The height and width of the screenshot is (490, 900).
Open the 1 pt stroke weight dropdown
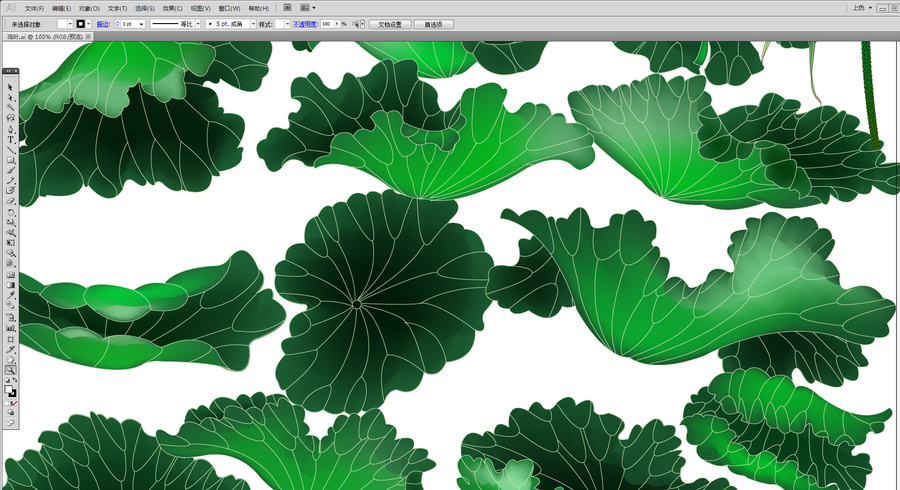click(x=141, y=24)
